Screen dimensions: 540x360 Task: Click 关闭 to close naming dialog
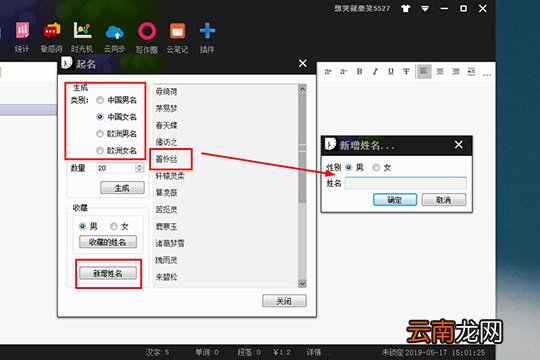click(284, 301)
